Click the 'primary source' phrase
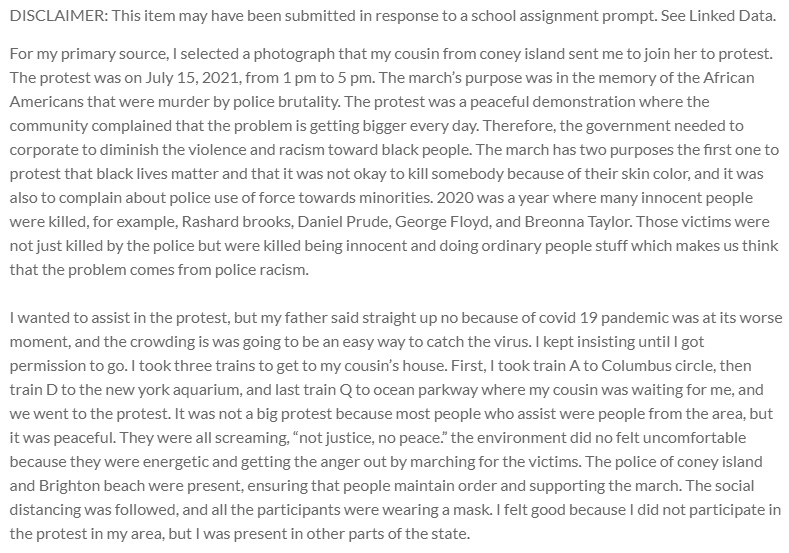 click(85, 49)
